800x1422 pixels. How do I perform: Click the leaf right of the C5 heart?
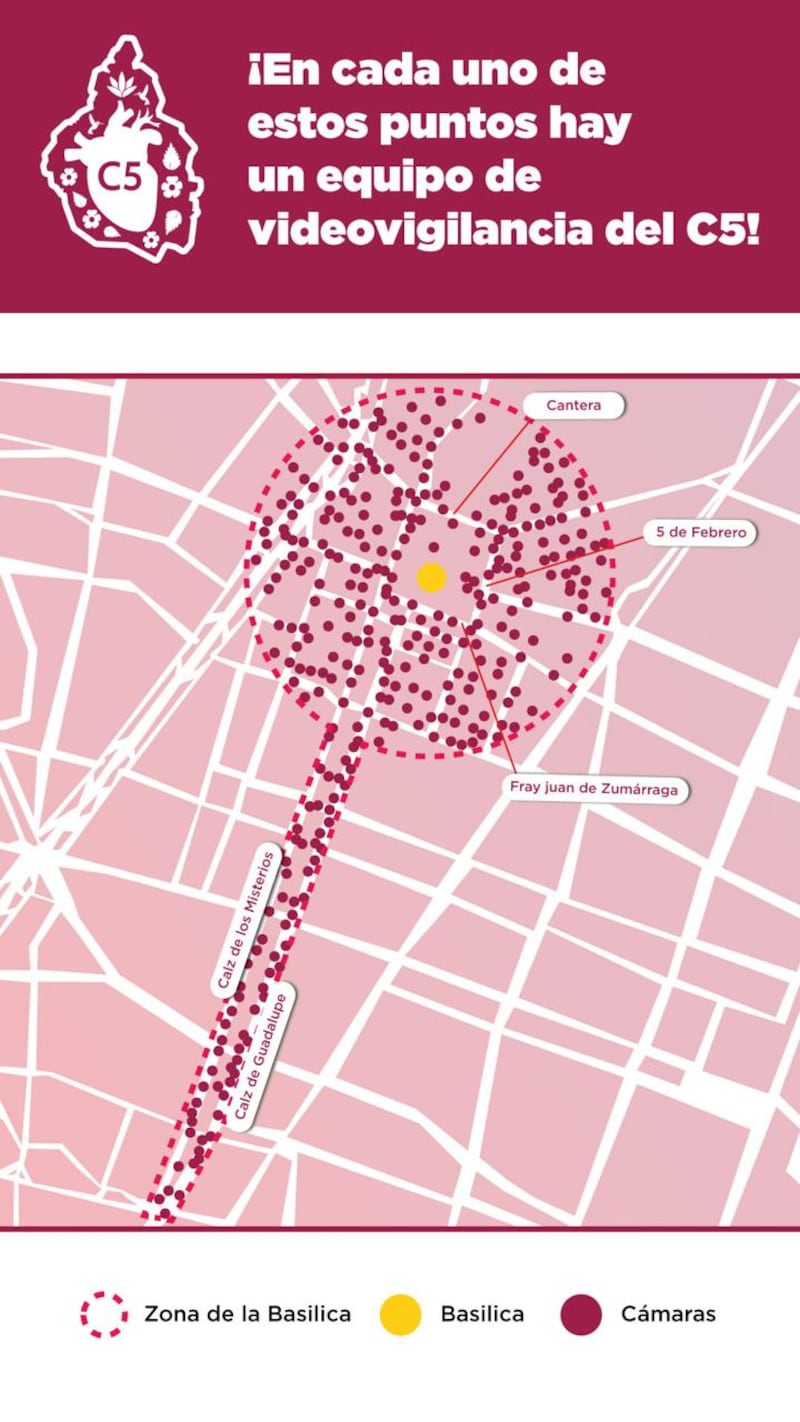coord(171,156)
